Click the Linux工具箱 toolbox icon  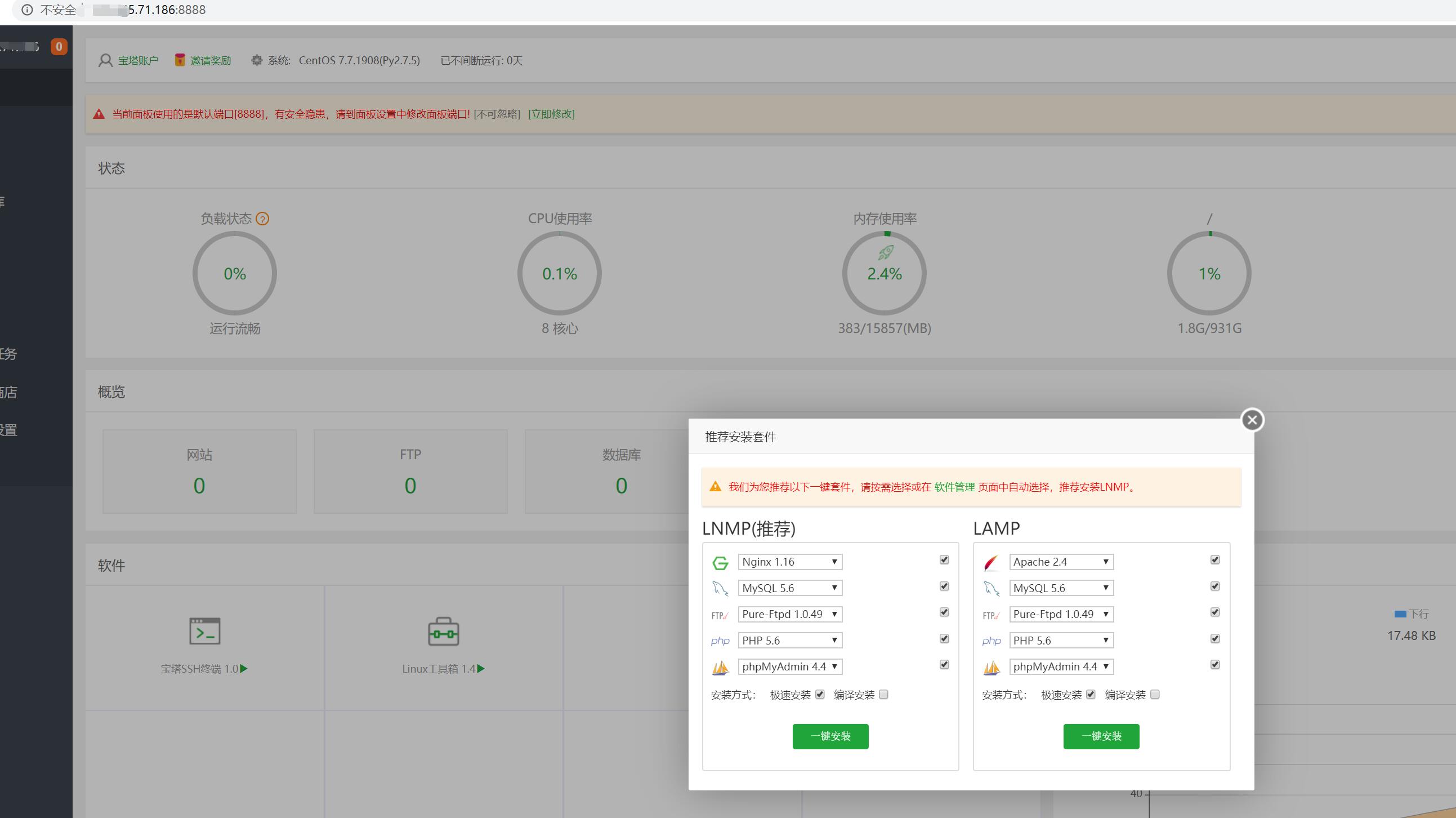click(x=443, y=632)
